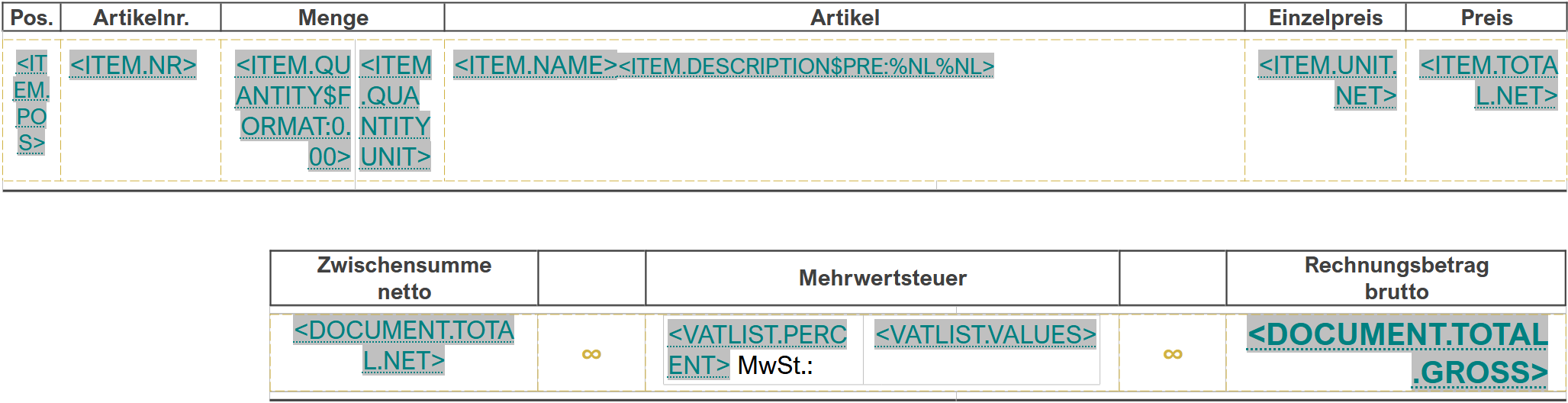Click the infinity symbol before Rechnungsbetrag cell
Image resolution: width=1568 pixels, height=403 pixels.
pos(1173,354)
